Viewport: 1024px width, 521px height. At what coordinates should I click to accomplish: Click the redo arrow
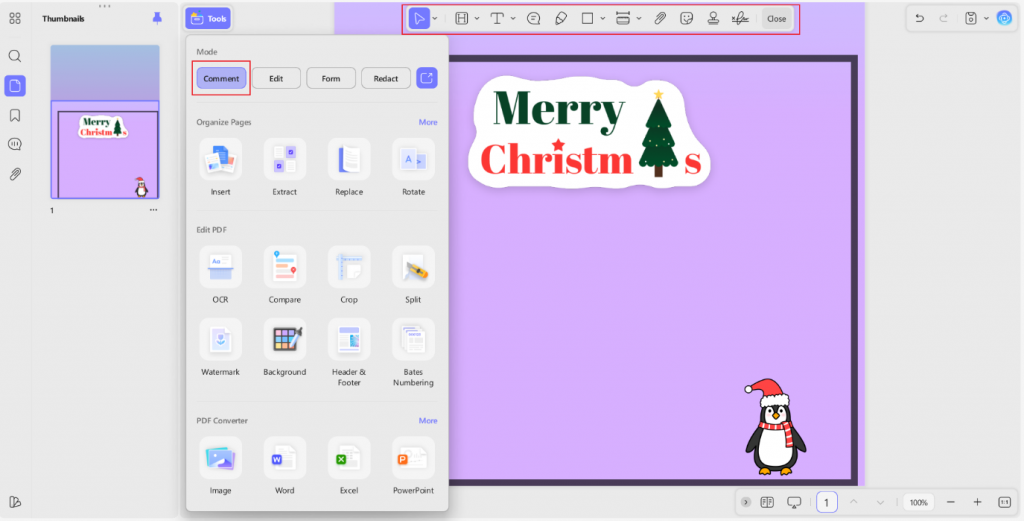944,18
